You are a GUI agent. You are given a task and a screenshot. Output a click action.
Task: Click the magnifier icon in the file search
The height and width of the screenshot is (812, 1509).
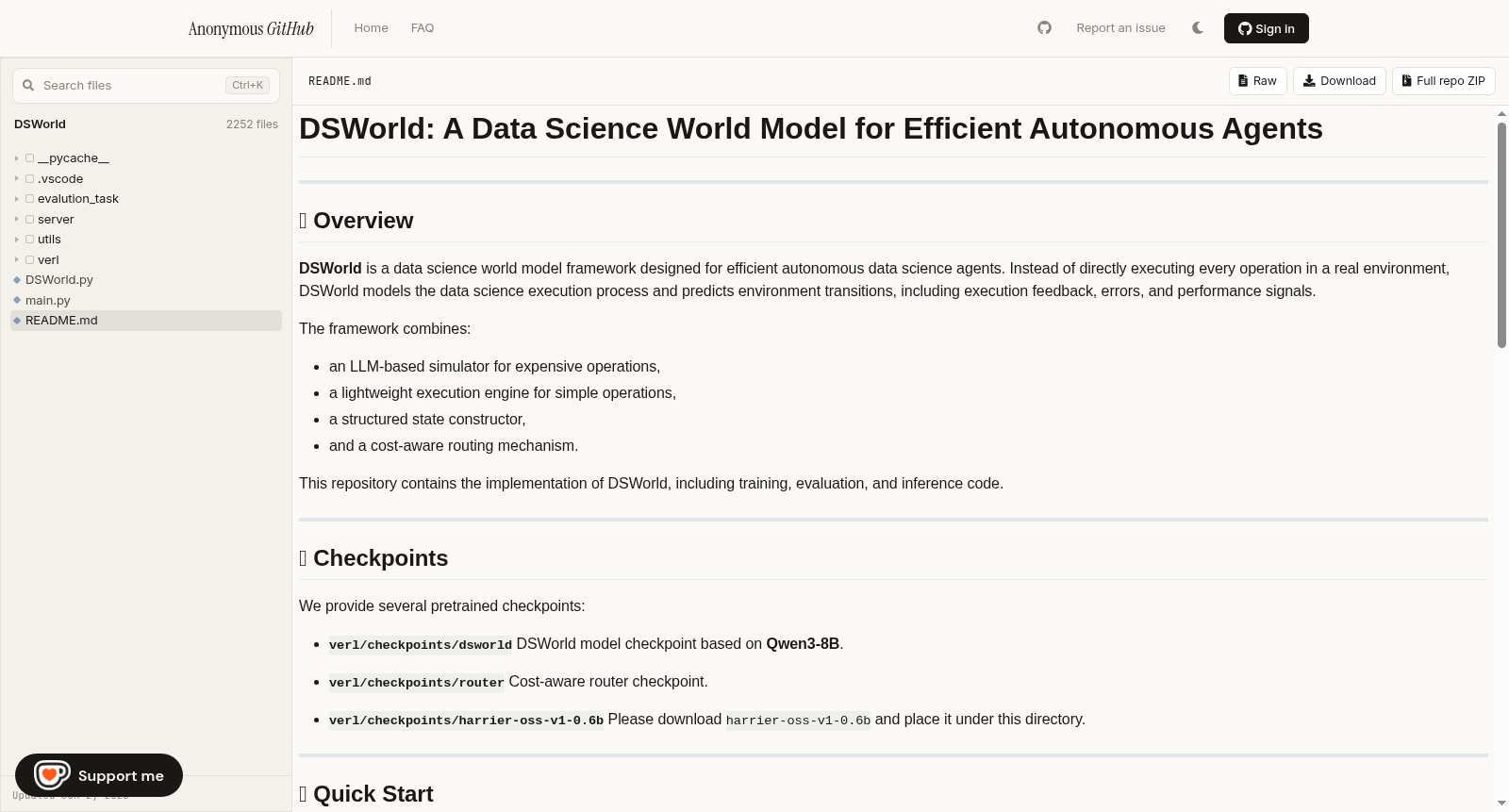pos(28,85)
